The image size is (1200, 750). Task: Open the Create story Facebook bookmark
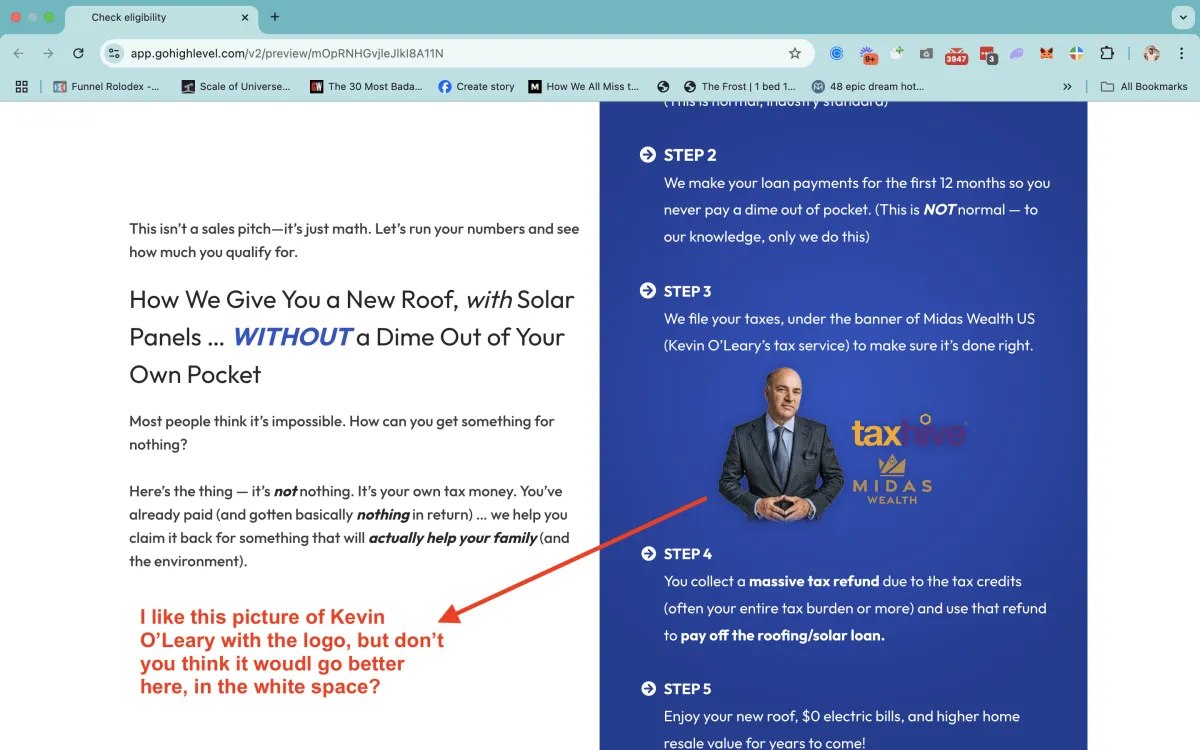476,86
